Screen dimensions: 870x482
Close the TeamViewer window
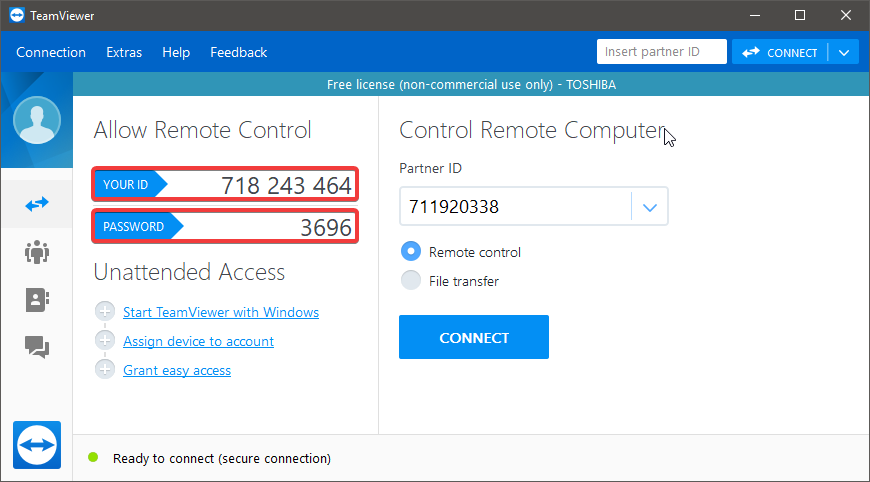coord(846,16)
